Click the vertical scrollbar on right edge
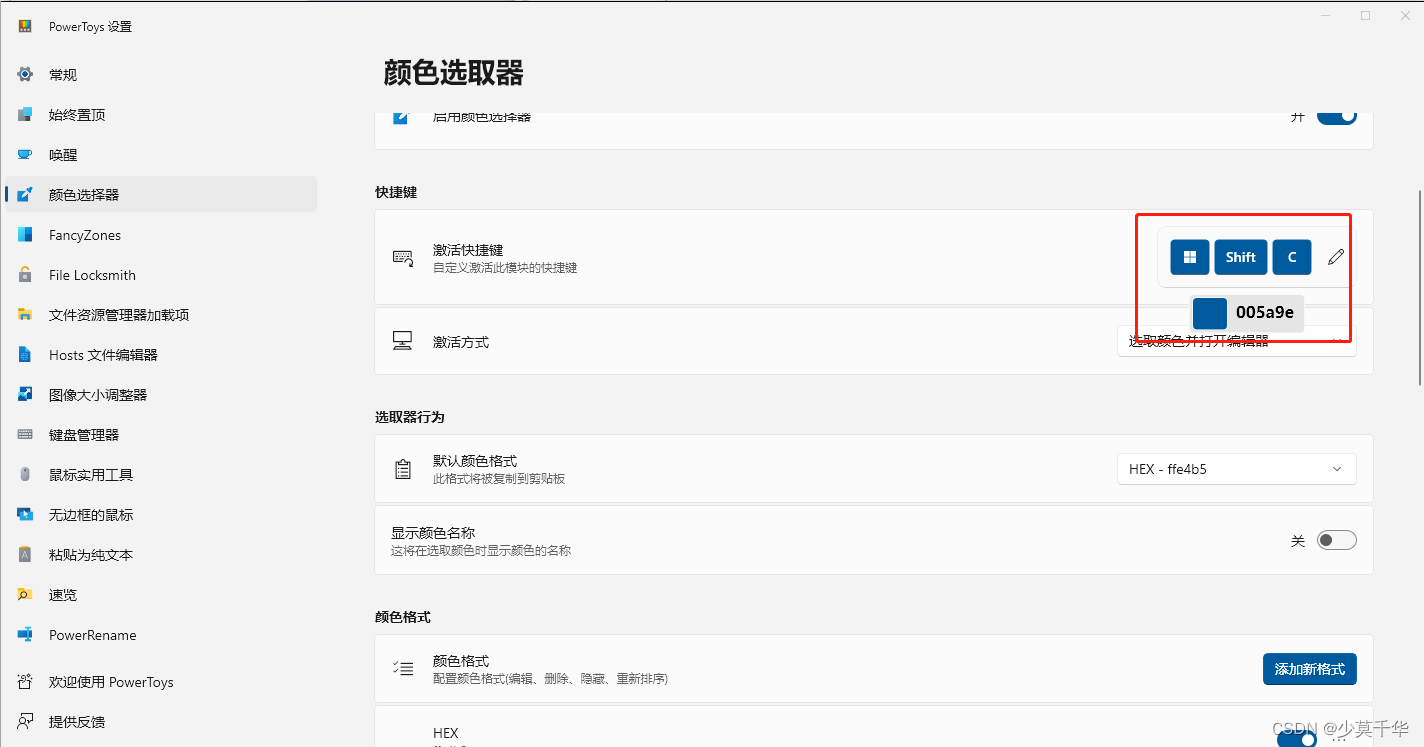 (1419, 288)
